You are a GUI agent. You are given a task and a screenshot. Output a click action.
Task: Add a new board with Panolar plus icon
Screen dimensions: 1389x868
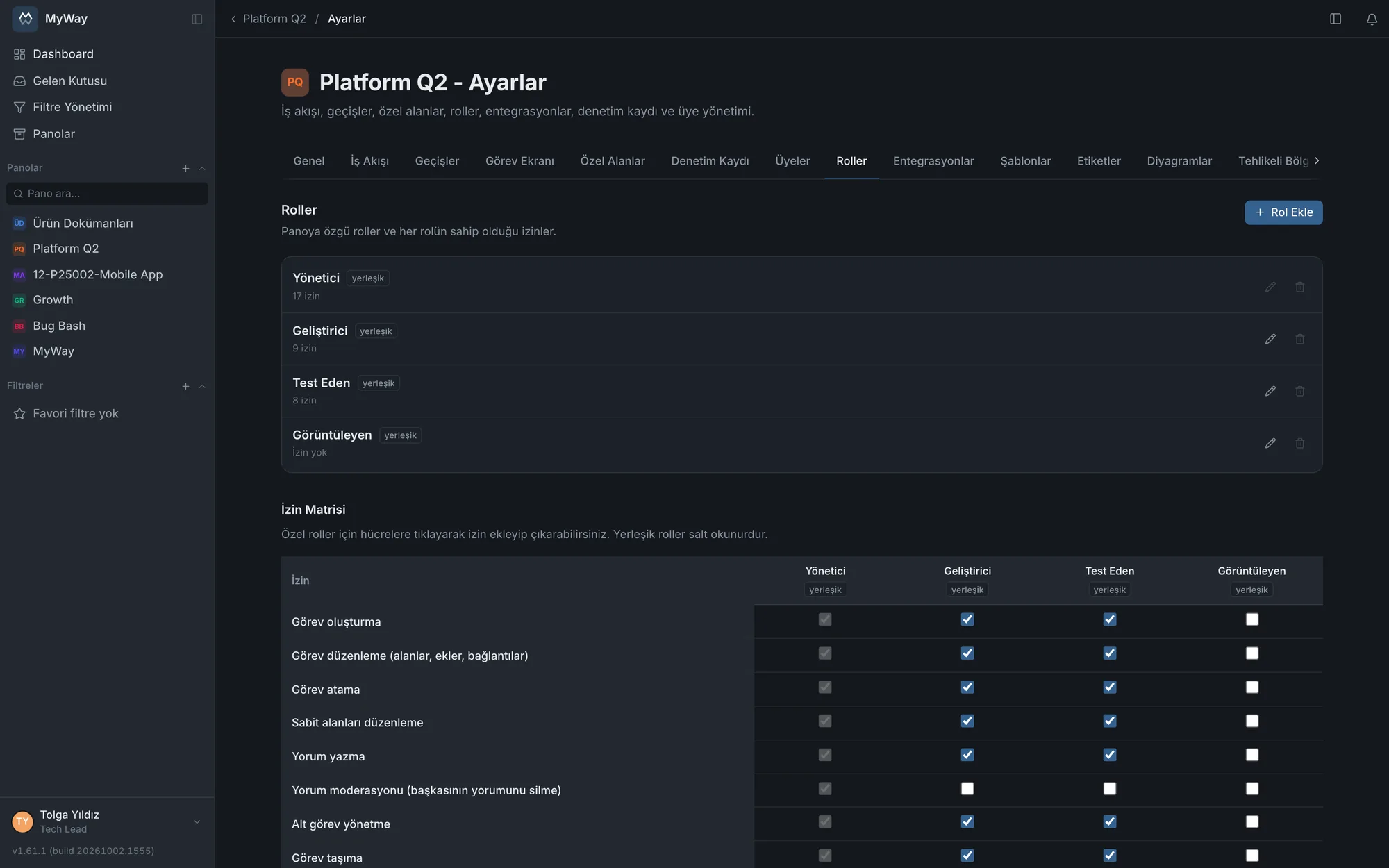[x=185, y=168]
